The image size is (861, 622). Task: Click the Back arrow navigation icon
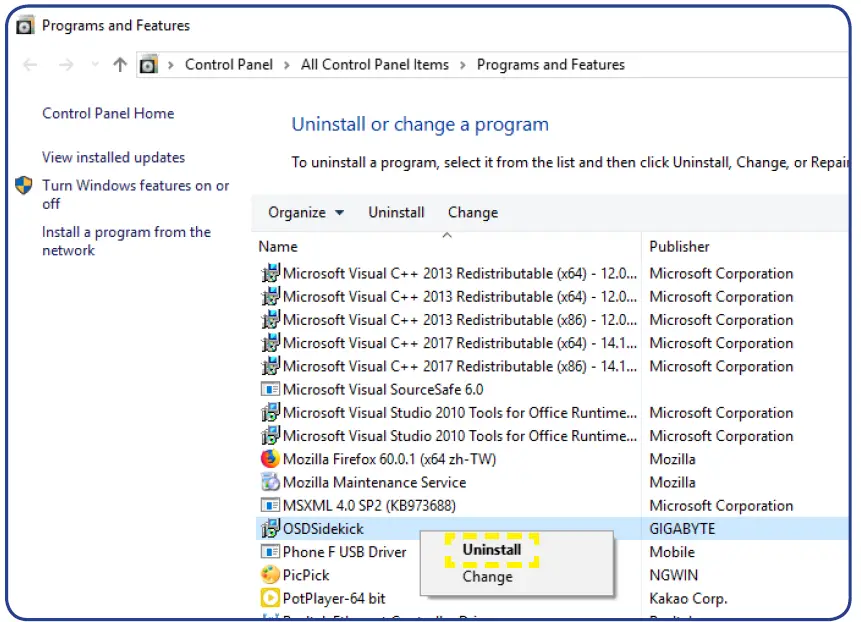tap(31, 65)
